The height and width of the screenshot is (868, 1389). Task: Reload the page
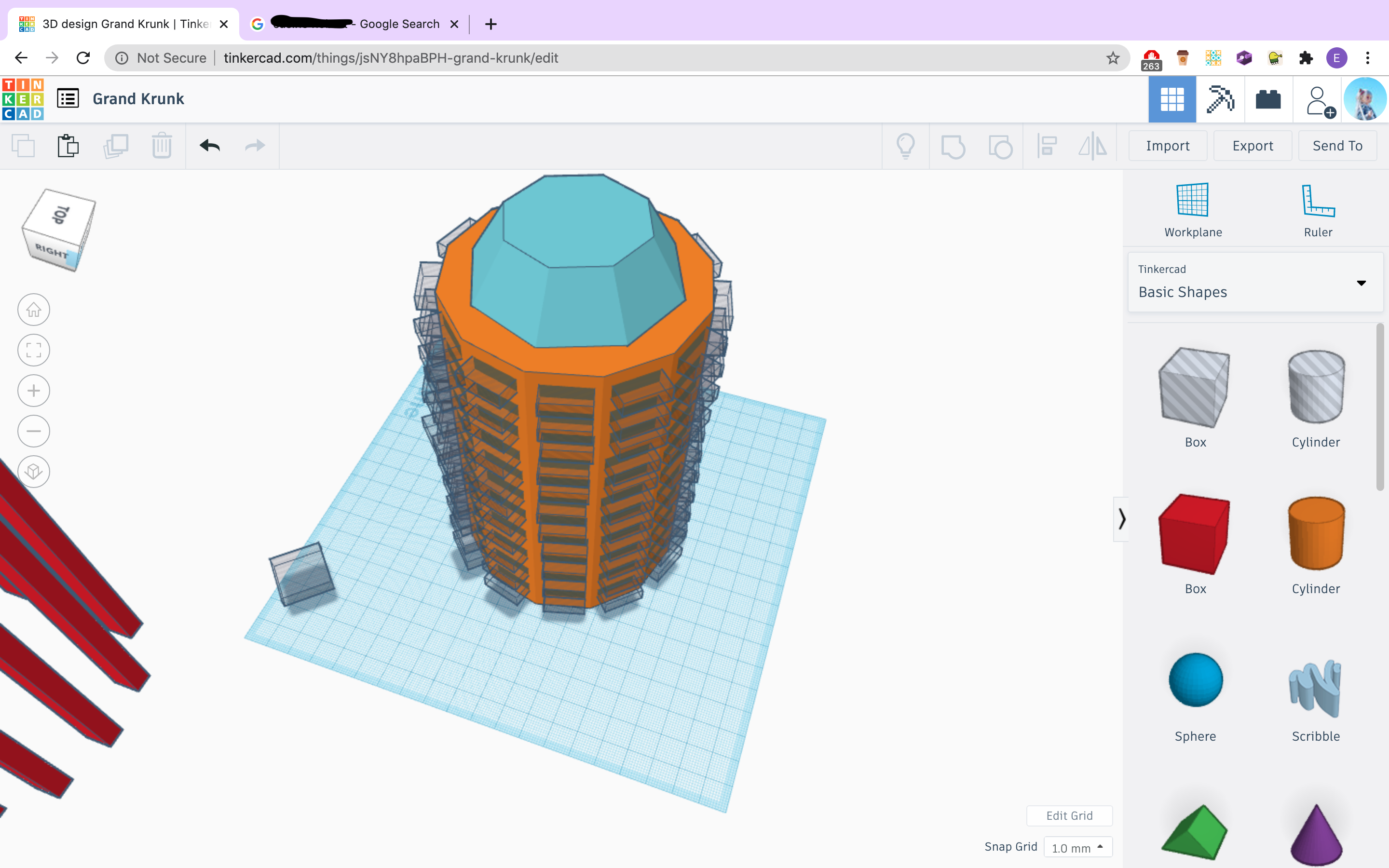click(83, 58)
